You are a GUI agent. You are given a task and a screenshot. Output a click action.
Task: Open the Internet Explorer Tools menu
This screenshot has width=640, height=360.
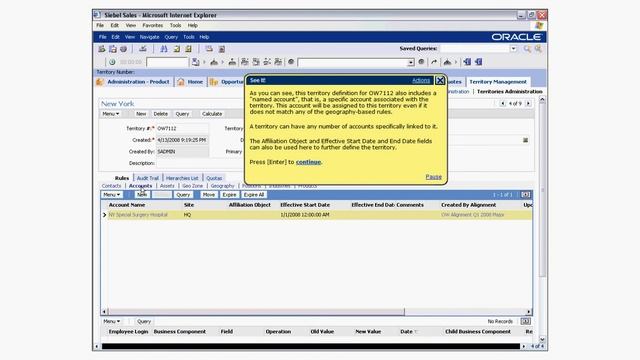pos(176,25)
